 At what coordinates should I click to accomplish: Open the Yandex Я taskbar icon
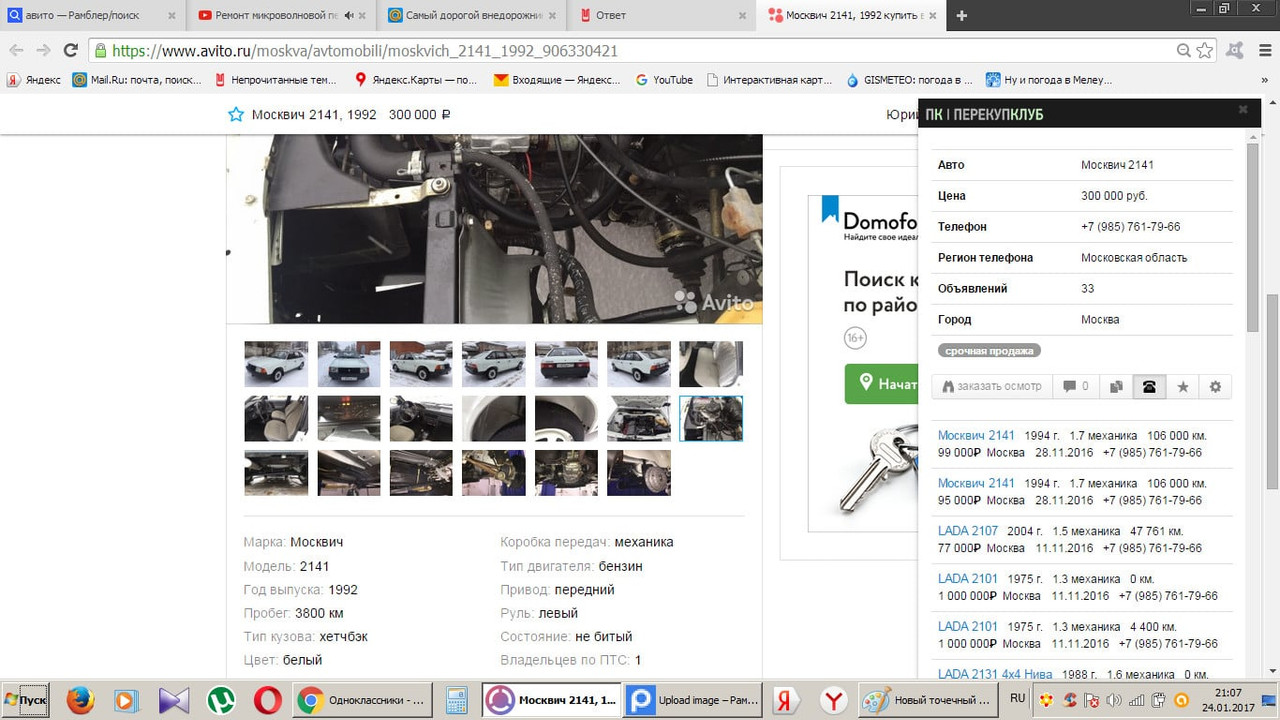786,700
